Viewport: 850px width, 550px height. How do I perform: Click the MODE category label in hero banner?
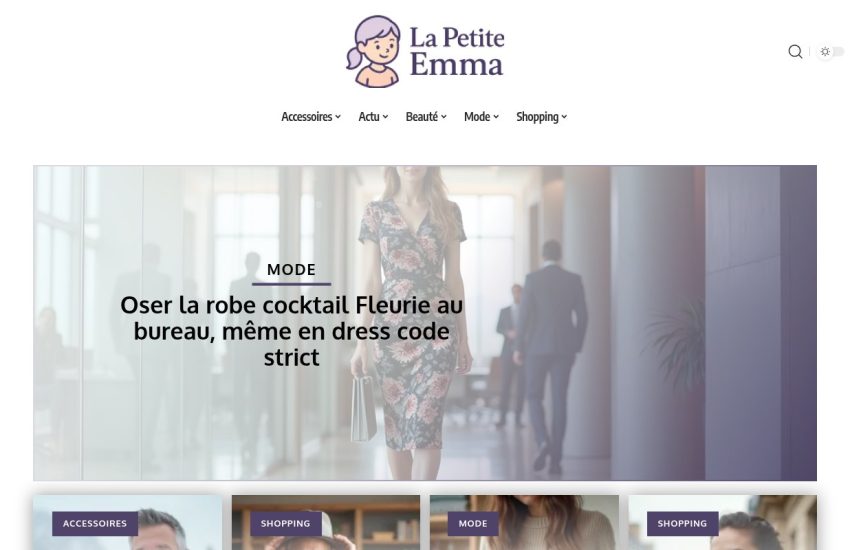[291, 269]
